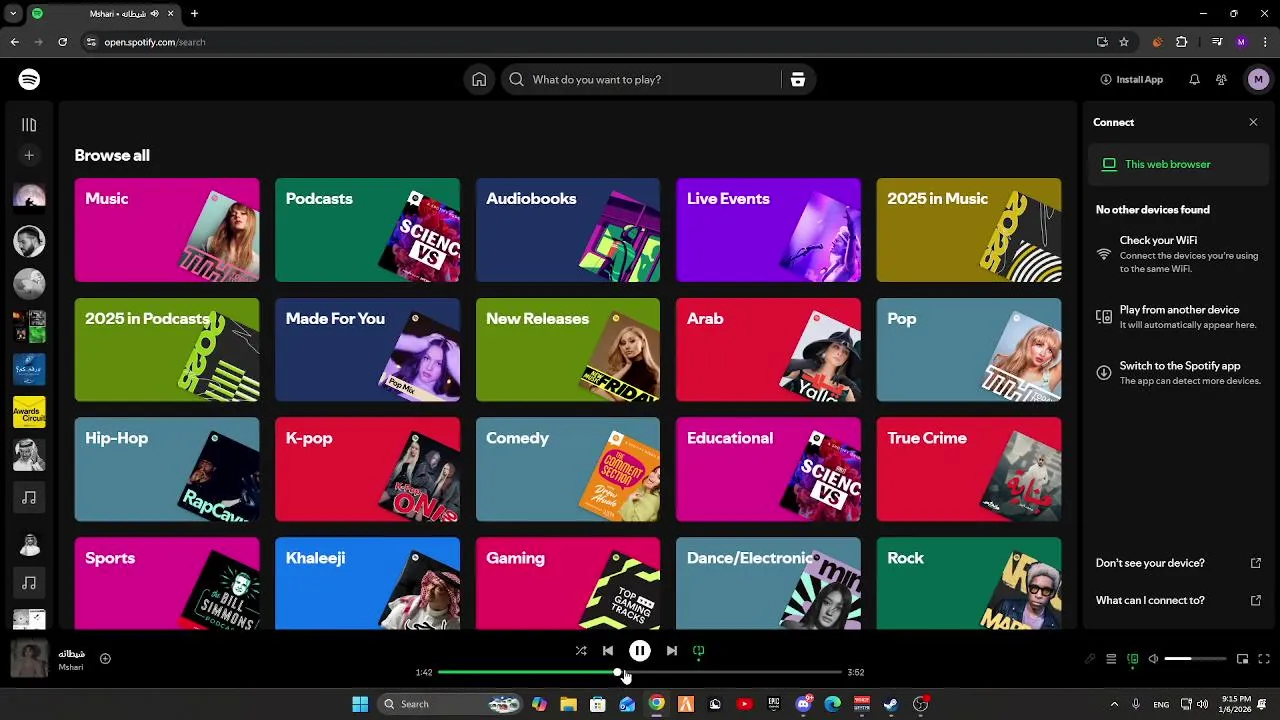
Task: Click the now playing album thumbnail
Action: pyautogui.click(x=29, y=659)
